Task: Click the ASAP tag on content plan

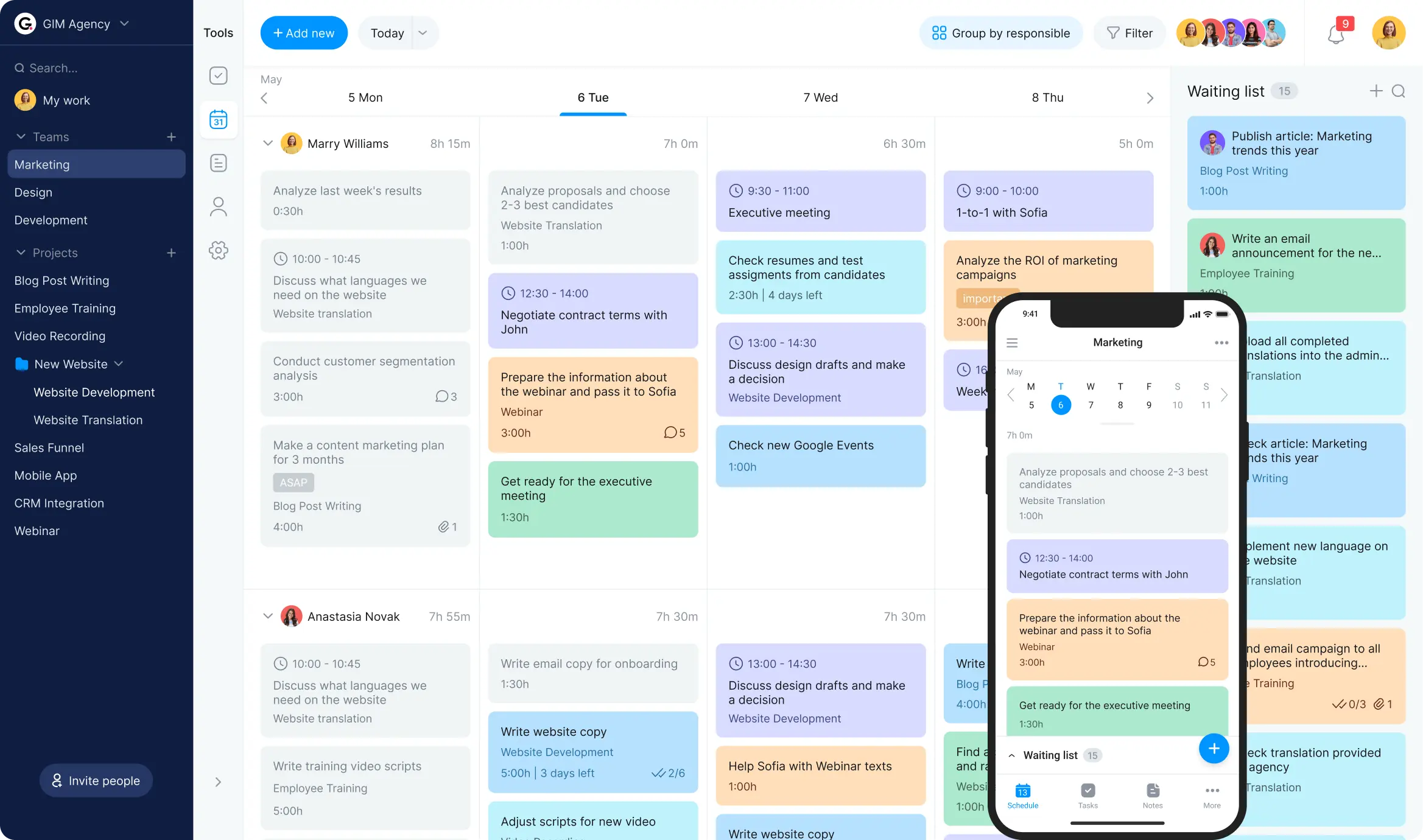Action: (x=293, y=483)
